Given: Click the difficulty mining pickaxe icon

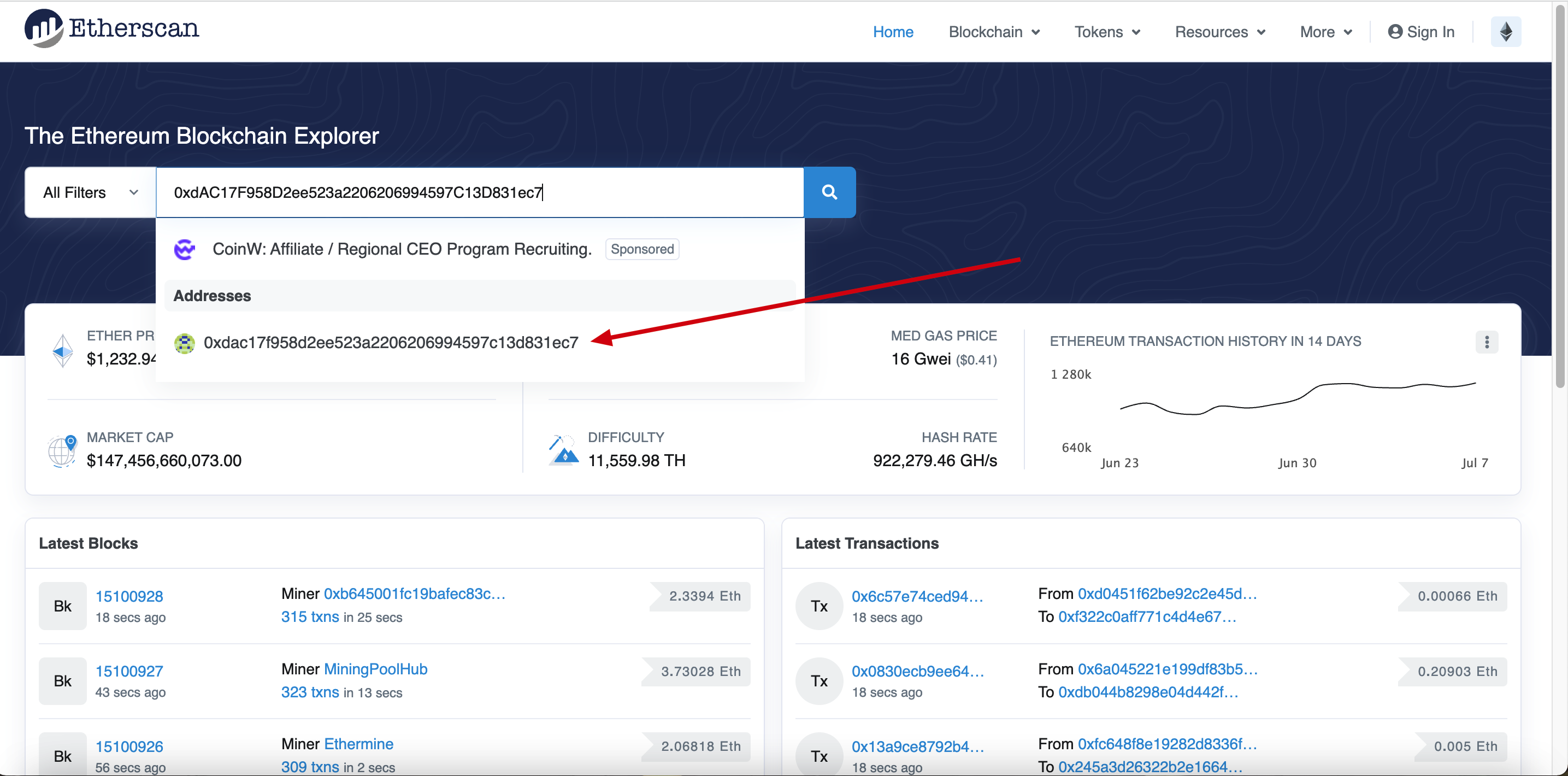Looking at the screenshot, I should (x=563, y=451).
